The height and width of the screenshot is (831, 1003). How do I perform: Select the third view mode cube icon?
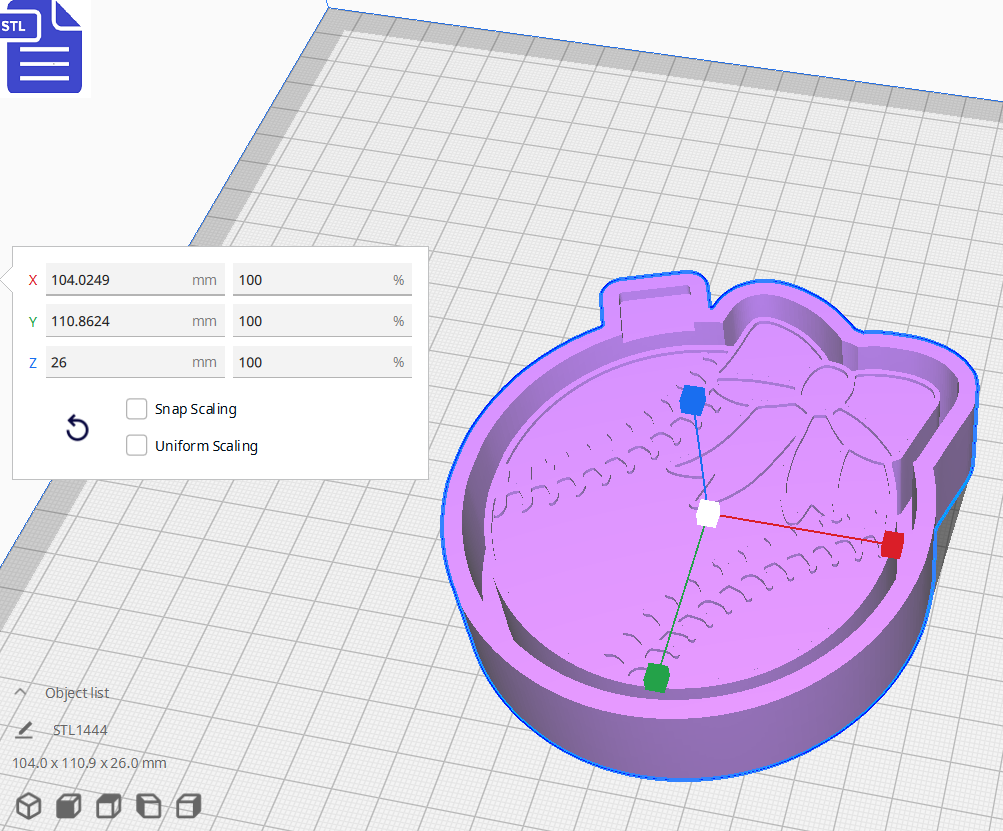pyautogui.click(x=107, y=806)
